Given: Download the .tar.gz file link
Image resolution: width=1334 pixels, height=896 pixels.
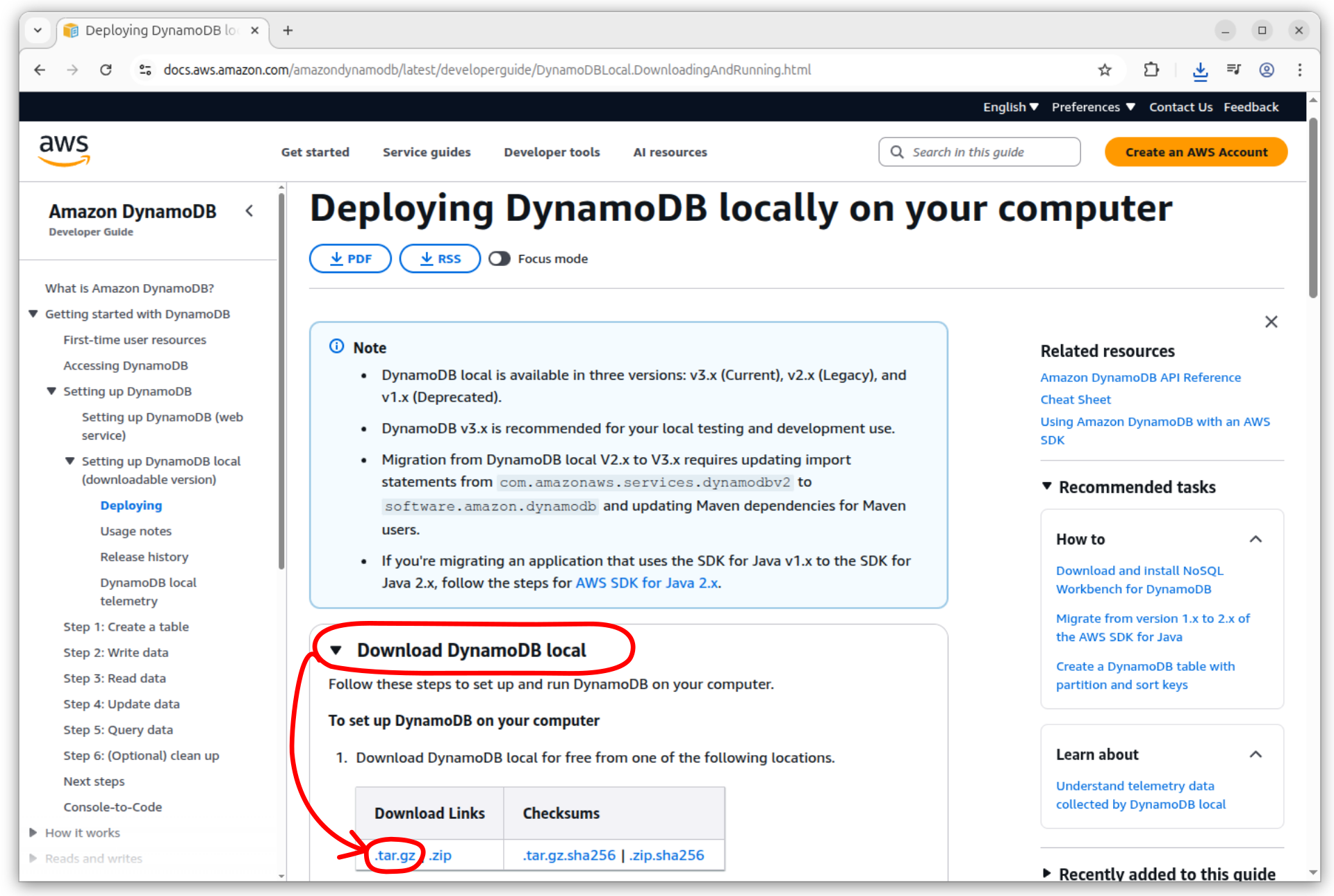Looking at the screenshot, I should point(395,855).
